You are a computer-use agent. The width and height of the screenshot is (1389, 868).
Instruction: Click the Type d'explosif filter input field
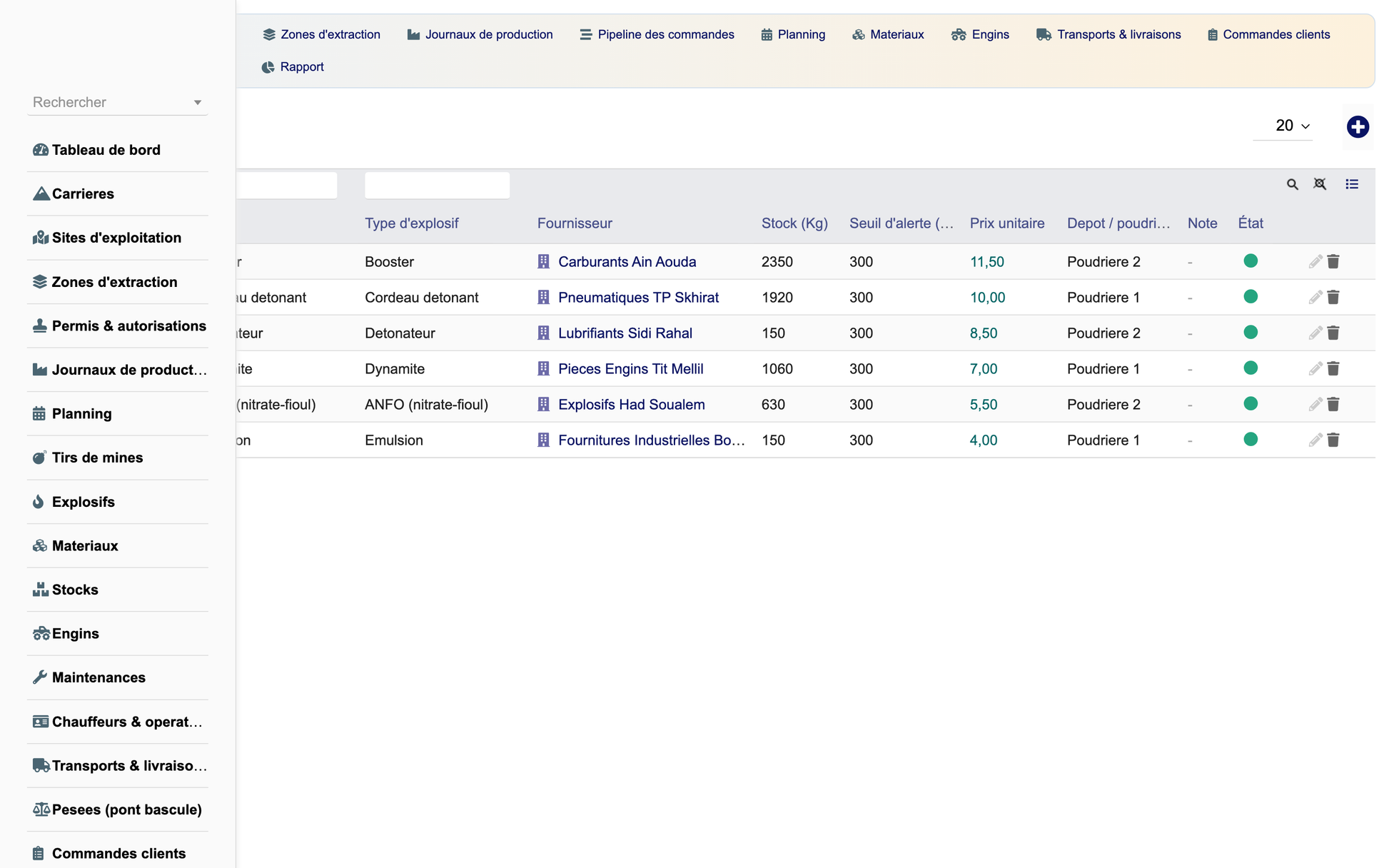point(437,185)
